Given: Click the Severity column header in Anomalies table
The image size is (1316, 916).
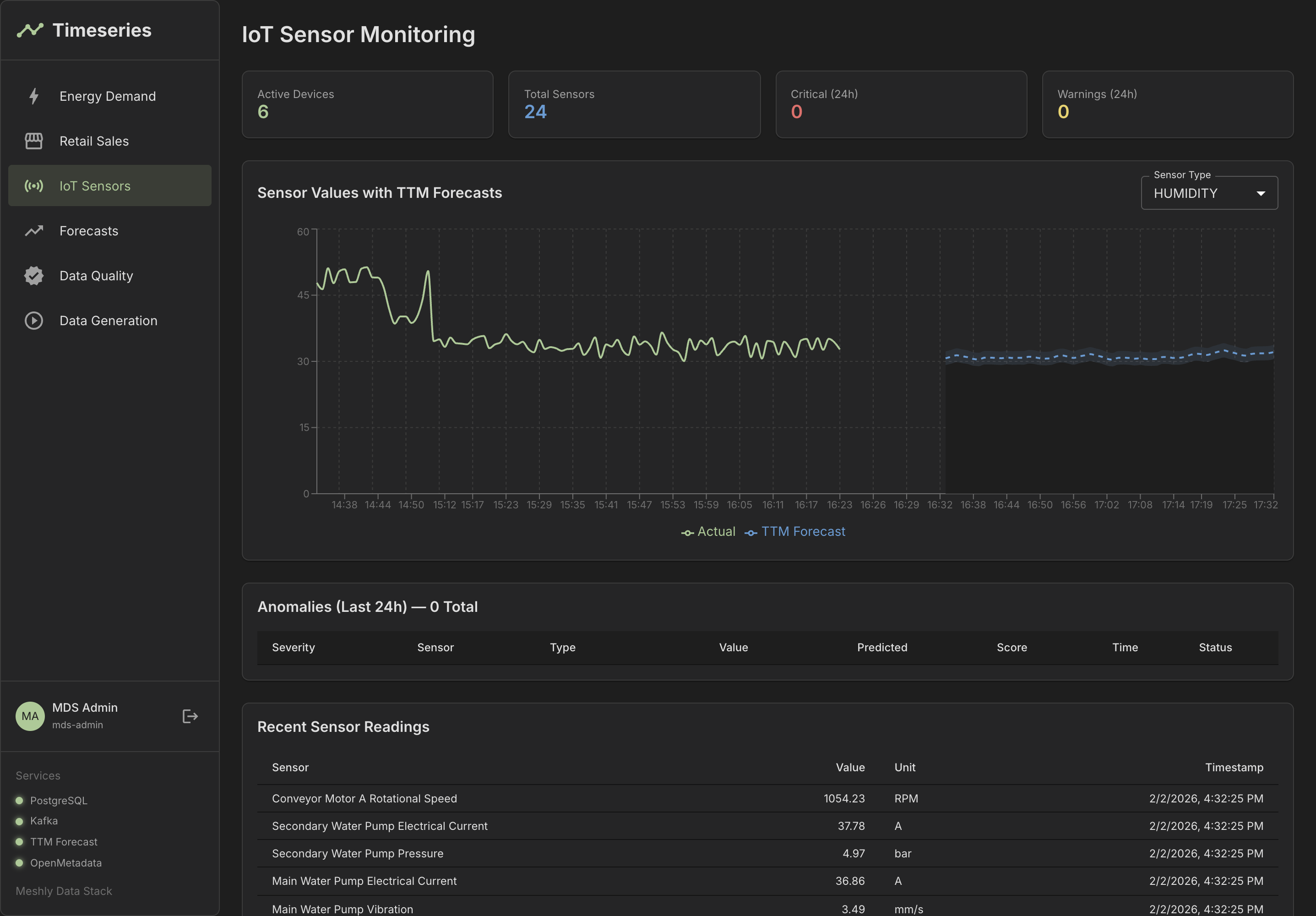Looking at the screenshot, I should (293, 648).
